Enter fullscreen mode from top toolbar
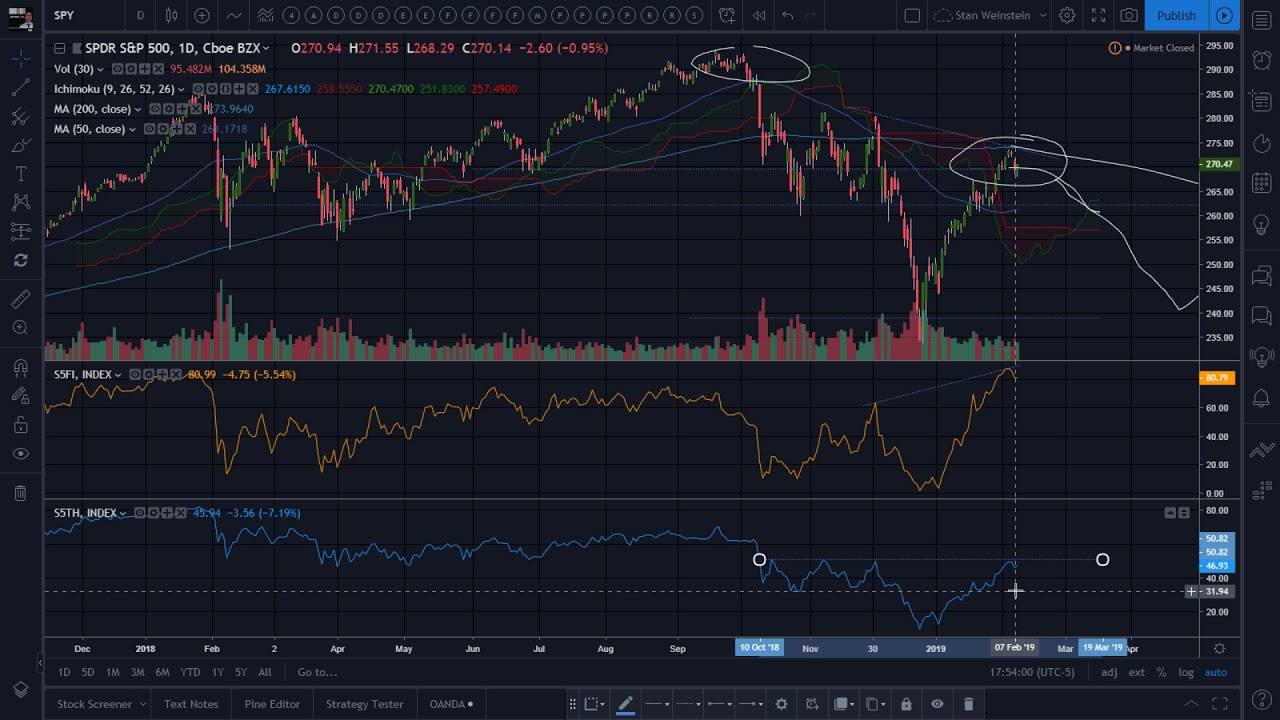Screen dimensions: 1280x720 pos(1098,15)
